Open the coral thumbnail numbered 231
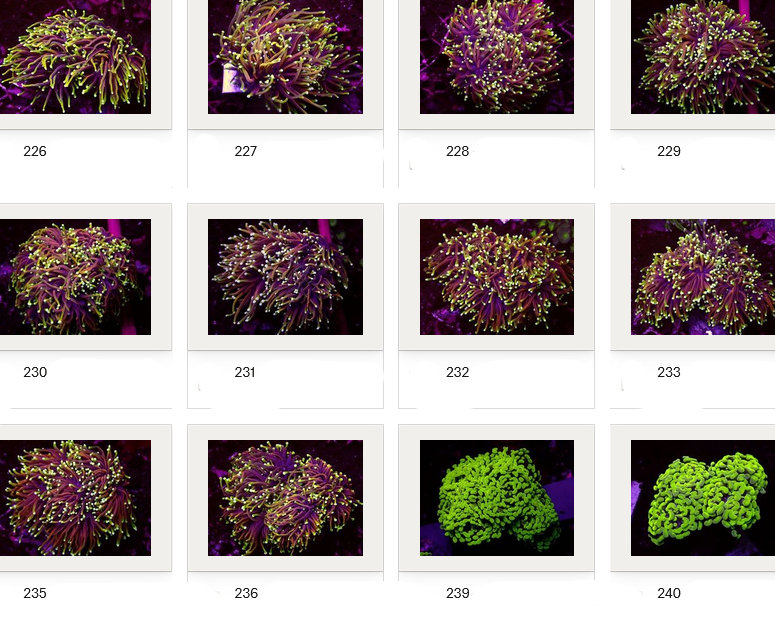775x625 pixels. [285, 277]
